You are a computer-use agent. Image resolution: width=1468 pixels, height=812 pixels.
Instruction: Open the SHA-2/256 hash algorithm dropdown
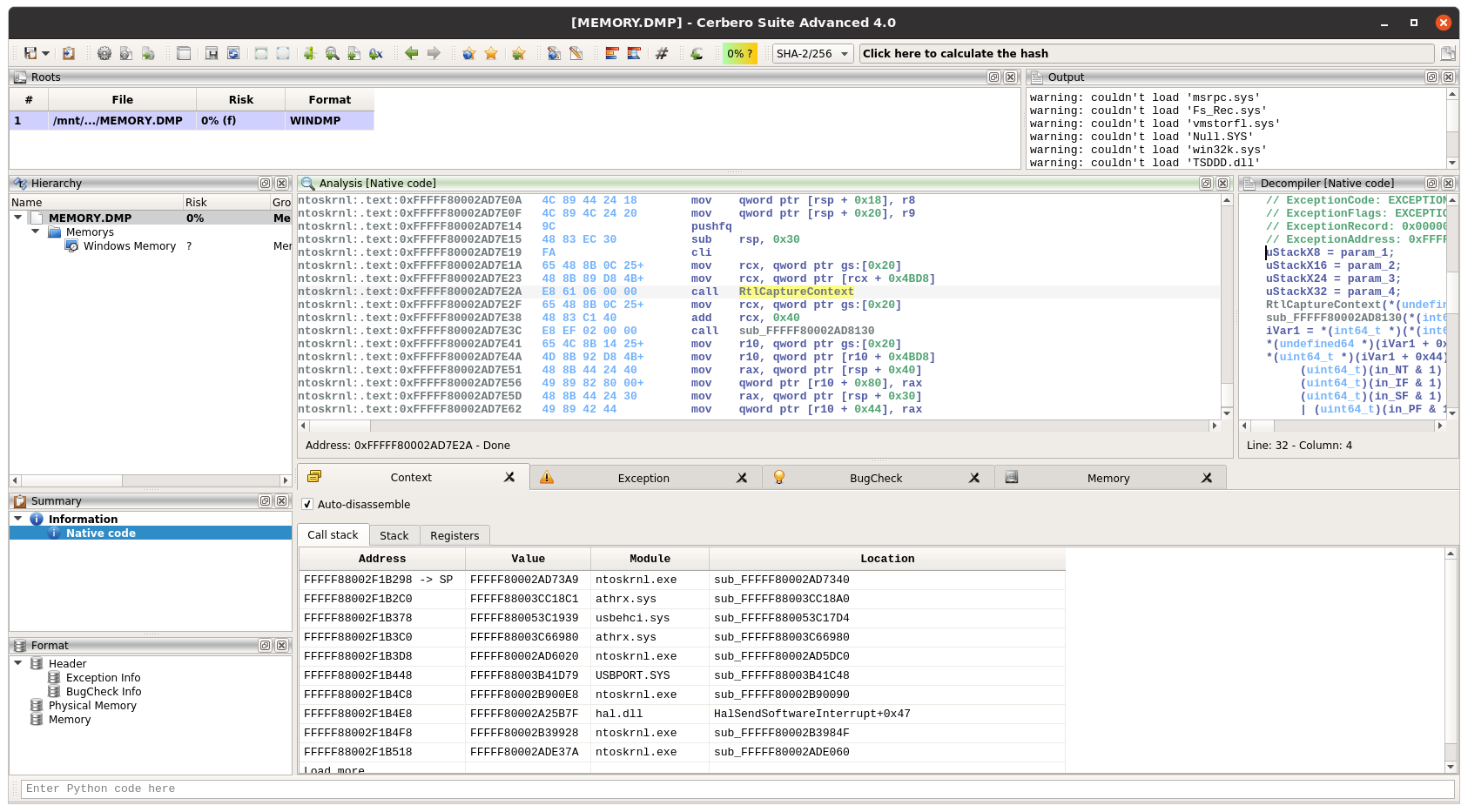[x=812, y=53]
